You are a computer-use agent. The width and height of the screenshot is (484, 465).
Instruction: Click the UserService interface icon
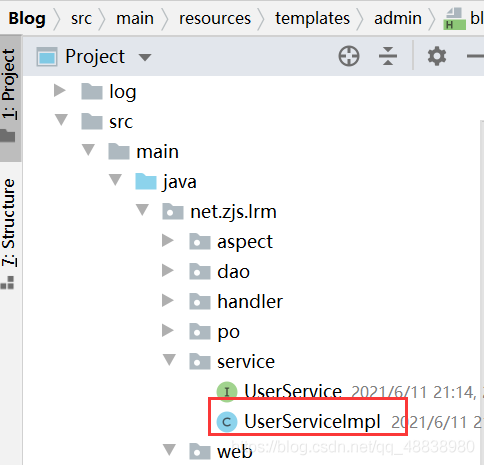coord(227,392)
